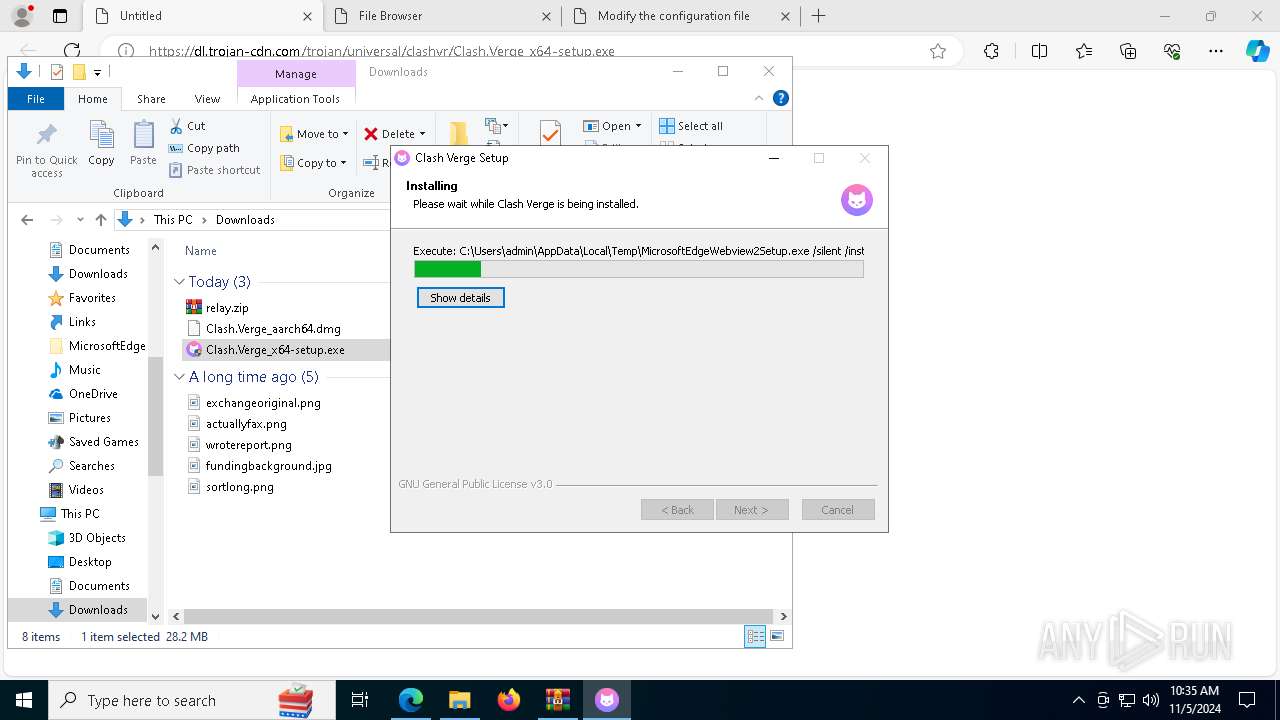Open the Move to dropdown
This screenshot has width=1280, height=720.
314,134
